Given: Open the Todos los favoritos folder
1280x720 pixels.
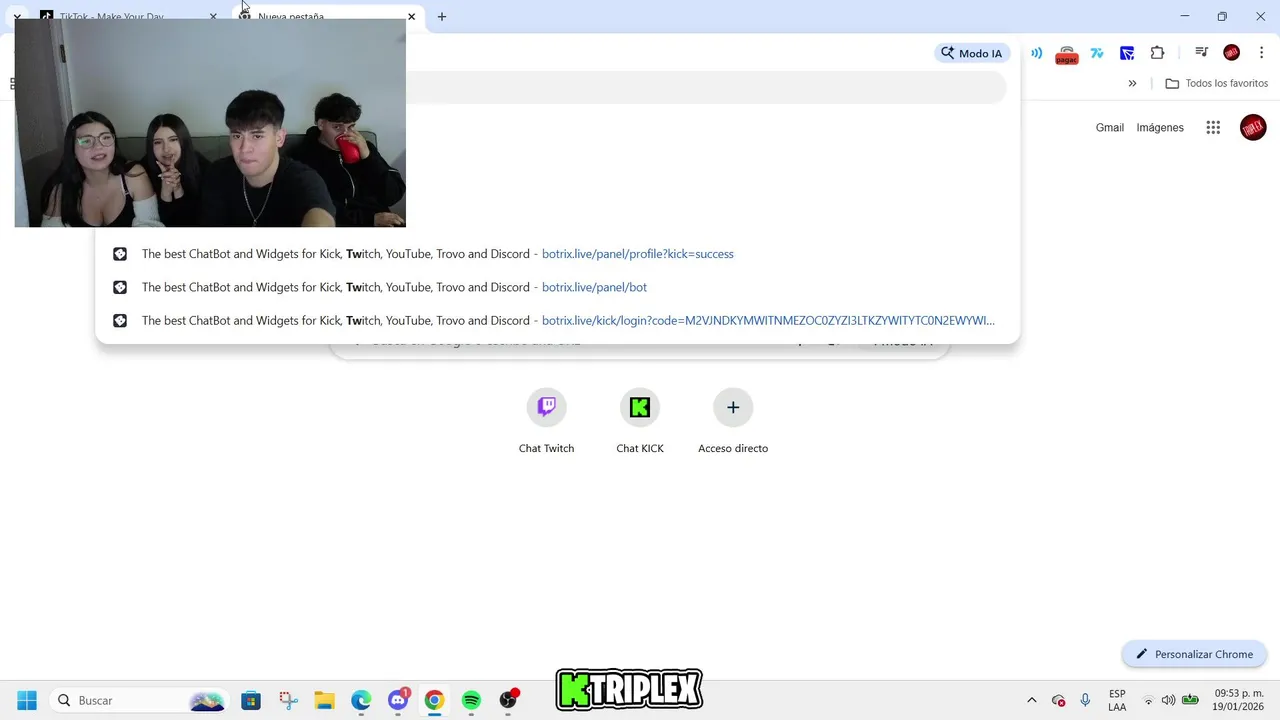Looking at the screenshot, I should pyautogui.click(x=1216, y=84).
